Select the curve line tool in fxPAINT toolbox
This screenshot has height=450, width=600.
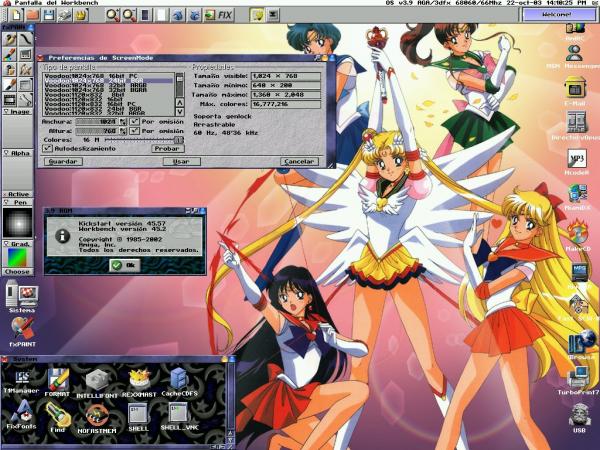(x=25, y=39)
